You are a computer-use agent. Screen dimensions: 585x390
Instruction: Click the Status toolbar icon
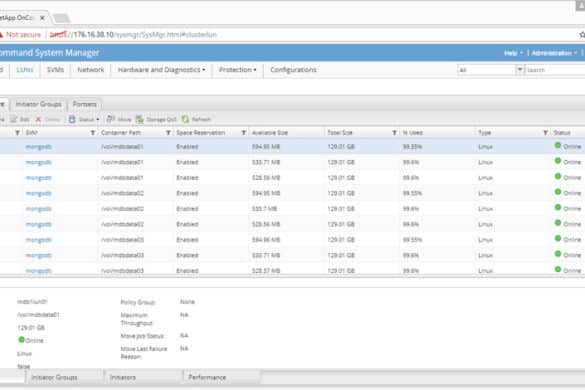(x=72, y=119)
